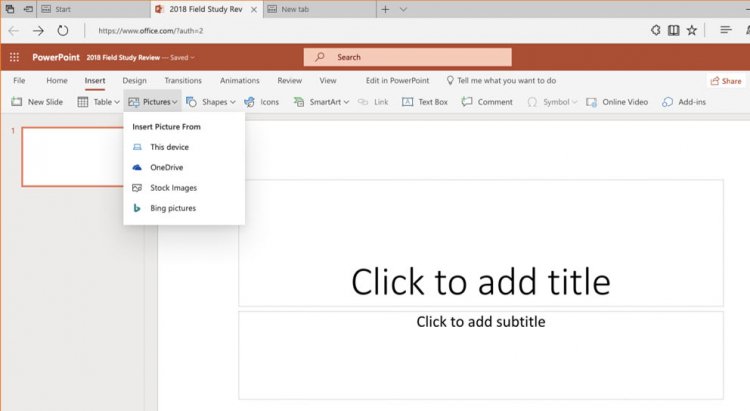This screenshot has width=750, height=411.
Task: Insert Icons from the ribbon
Action: click(262, 102)
